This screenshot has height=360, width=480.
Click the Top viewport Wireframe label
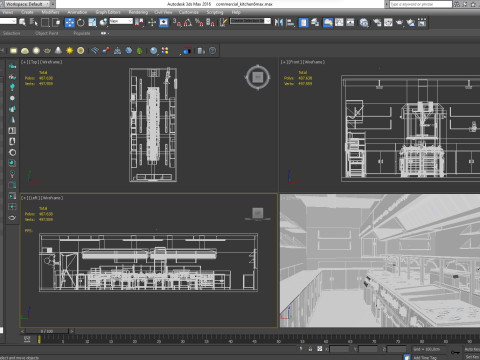point(51,62)
